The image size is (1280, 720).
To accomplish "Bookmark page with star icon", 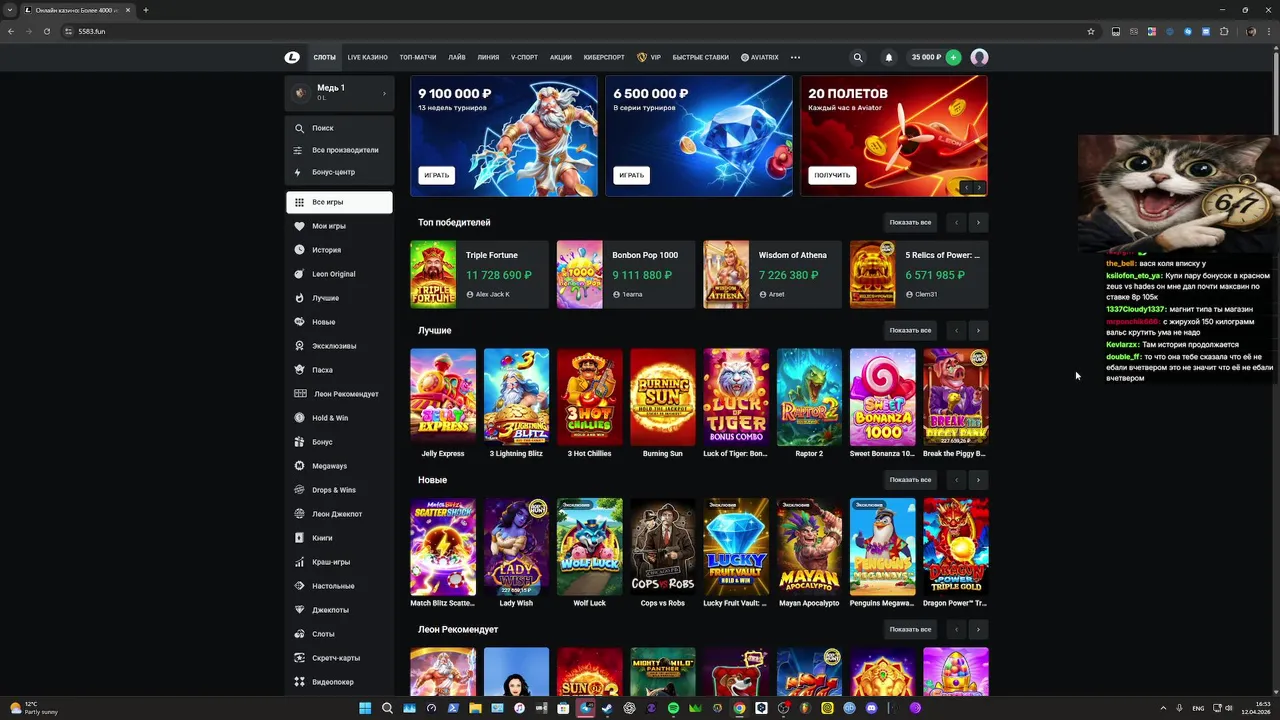I will tap(1091, 31).
